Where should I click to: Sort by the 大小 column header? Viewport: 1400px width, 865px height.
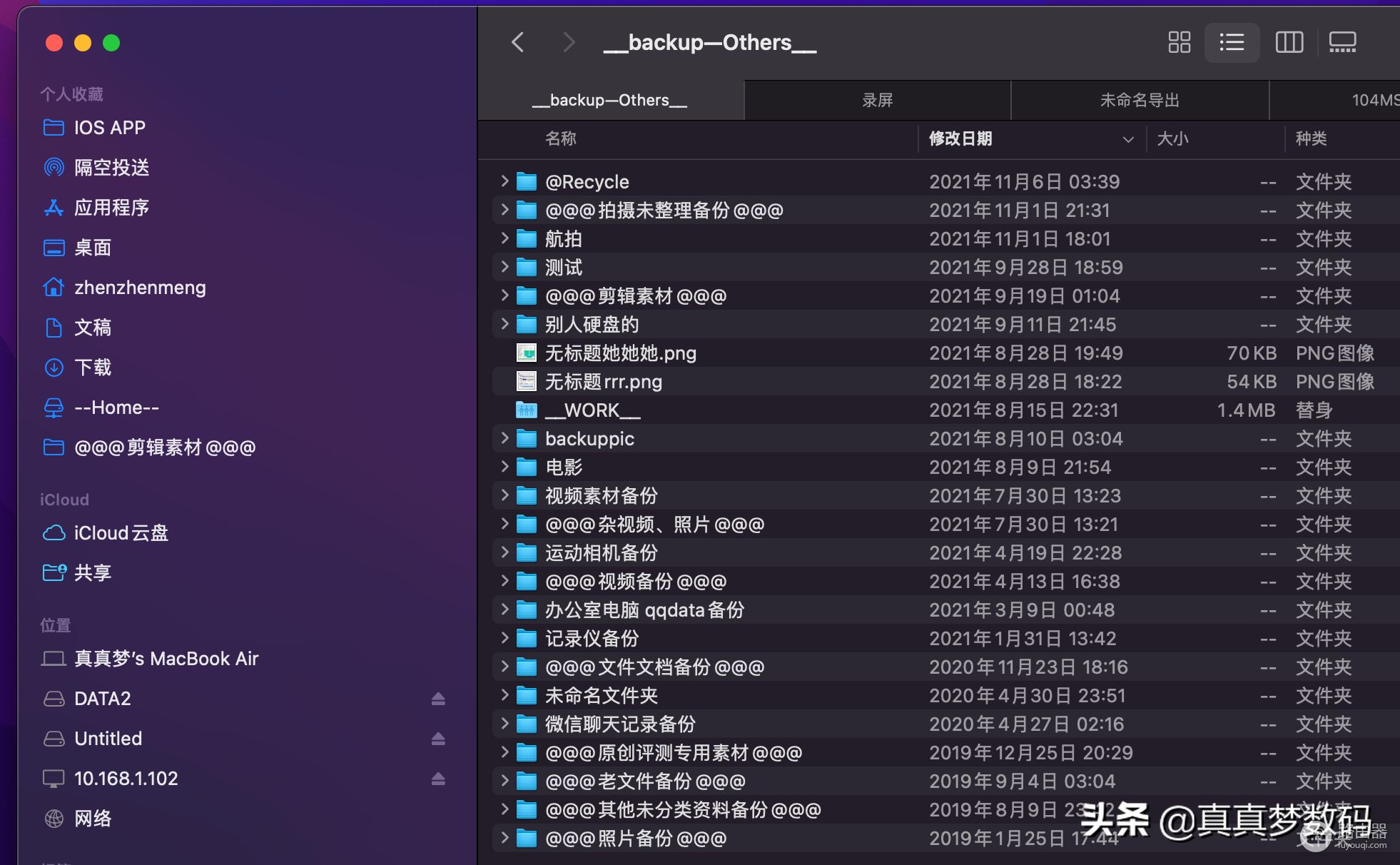(1172, 138)
